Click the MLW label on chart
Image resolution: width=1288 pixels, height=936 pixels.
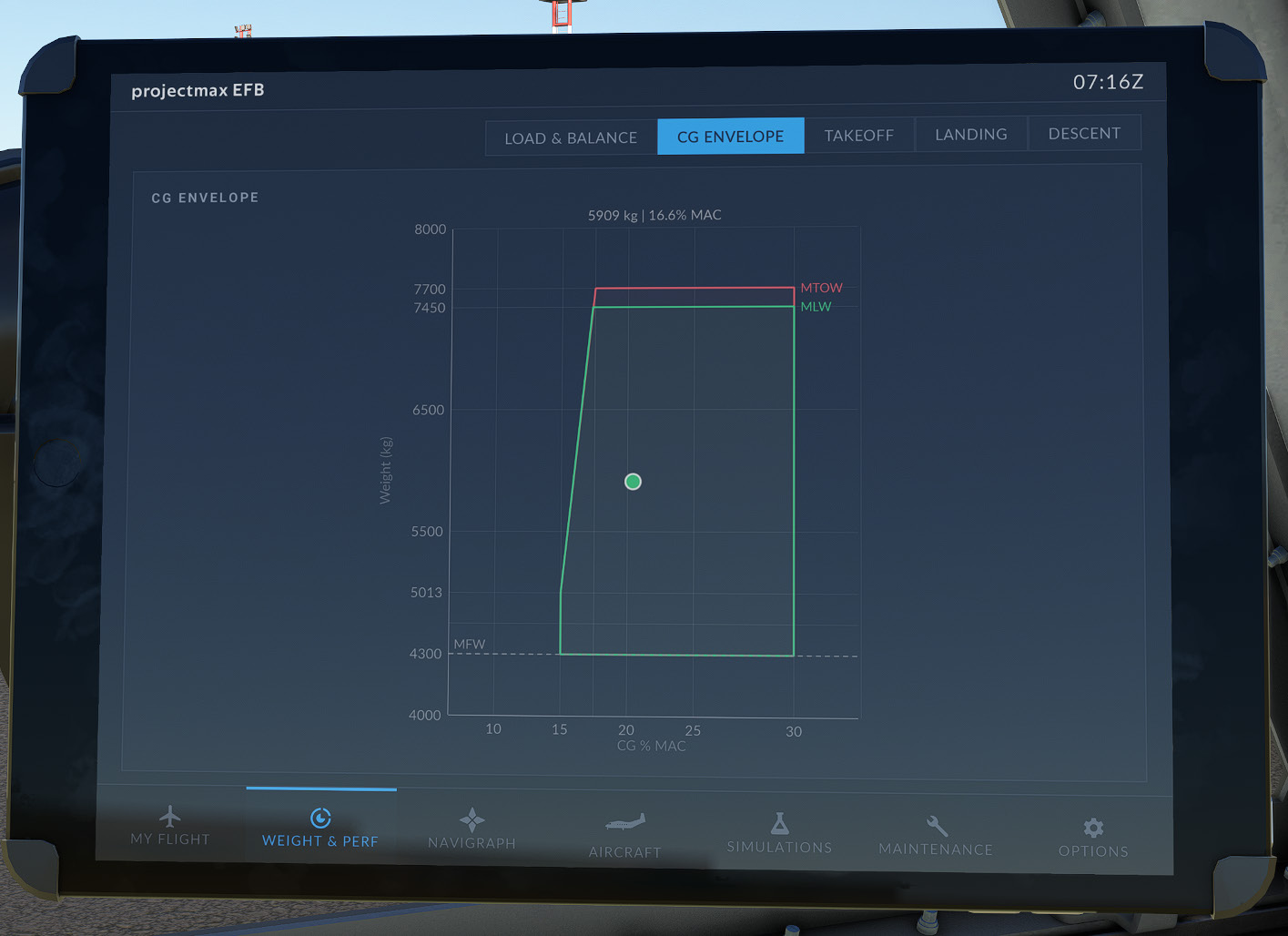(816, 307)
